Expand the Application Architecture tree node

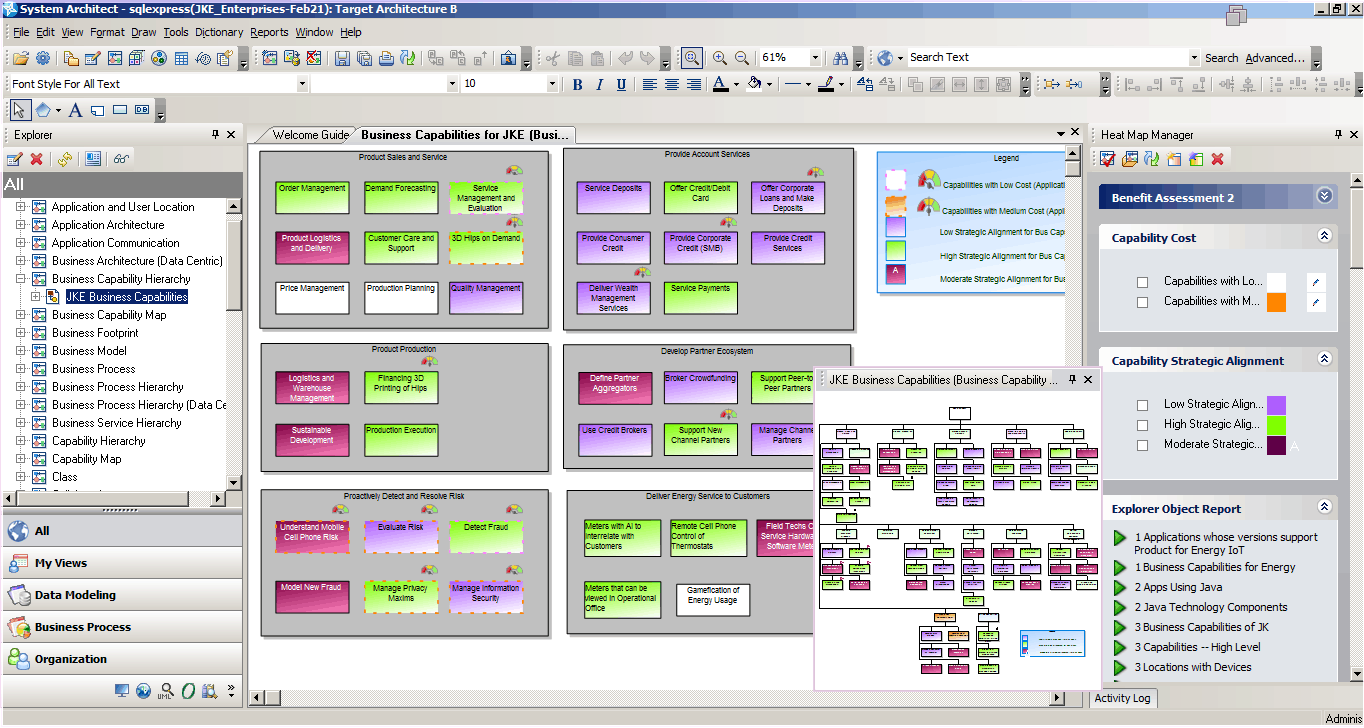coord(21,225)
